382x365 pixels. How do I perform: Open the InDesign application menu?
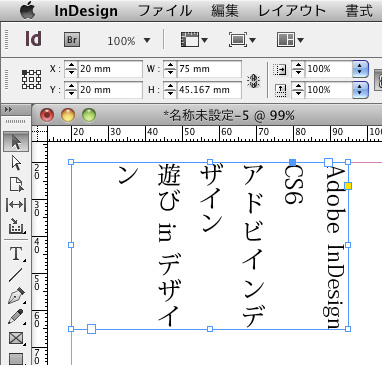pyautogui.click(x=86, y=11)
